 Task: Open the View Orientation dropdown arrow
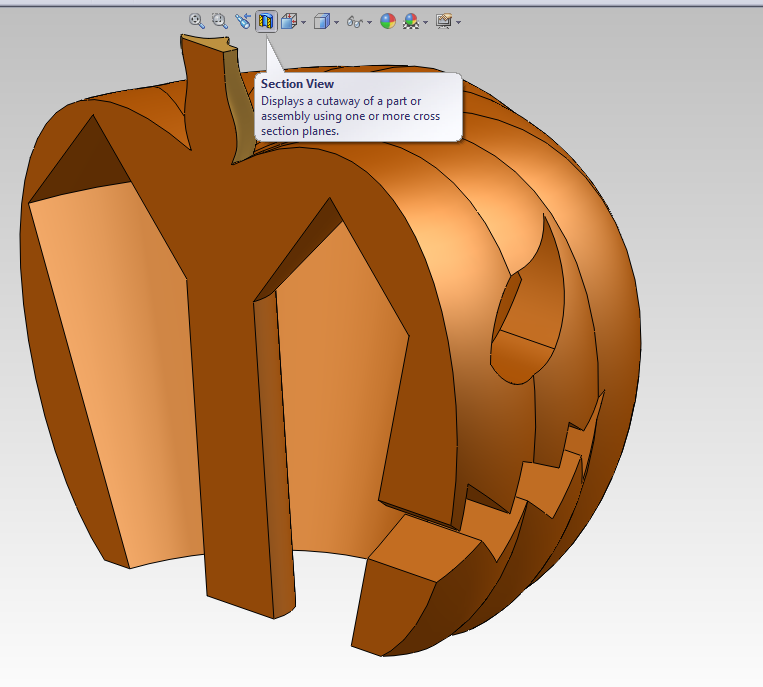(x=304, y=22)
